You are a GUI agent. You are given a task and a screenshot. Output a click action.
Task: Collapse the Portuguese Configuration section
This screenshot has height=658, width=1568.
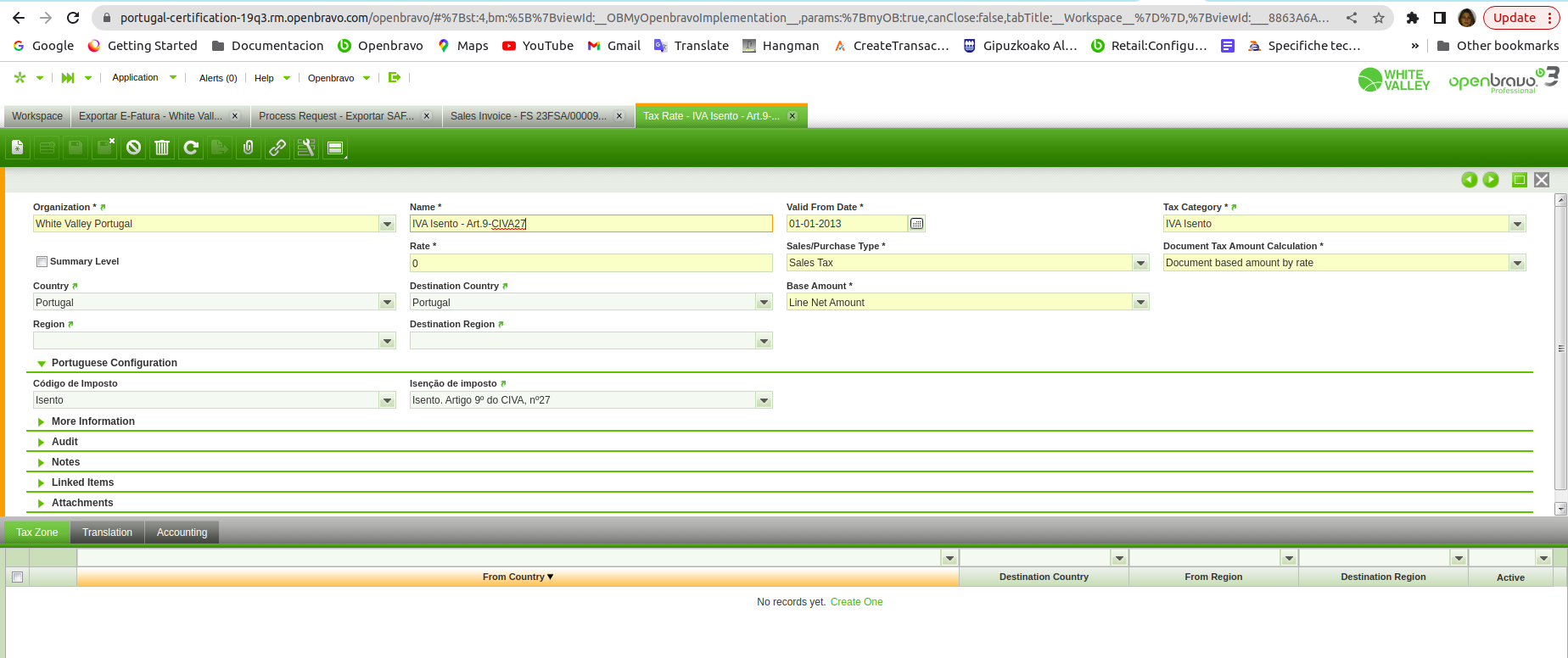pos(42,364)
